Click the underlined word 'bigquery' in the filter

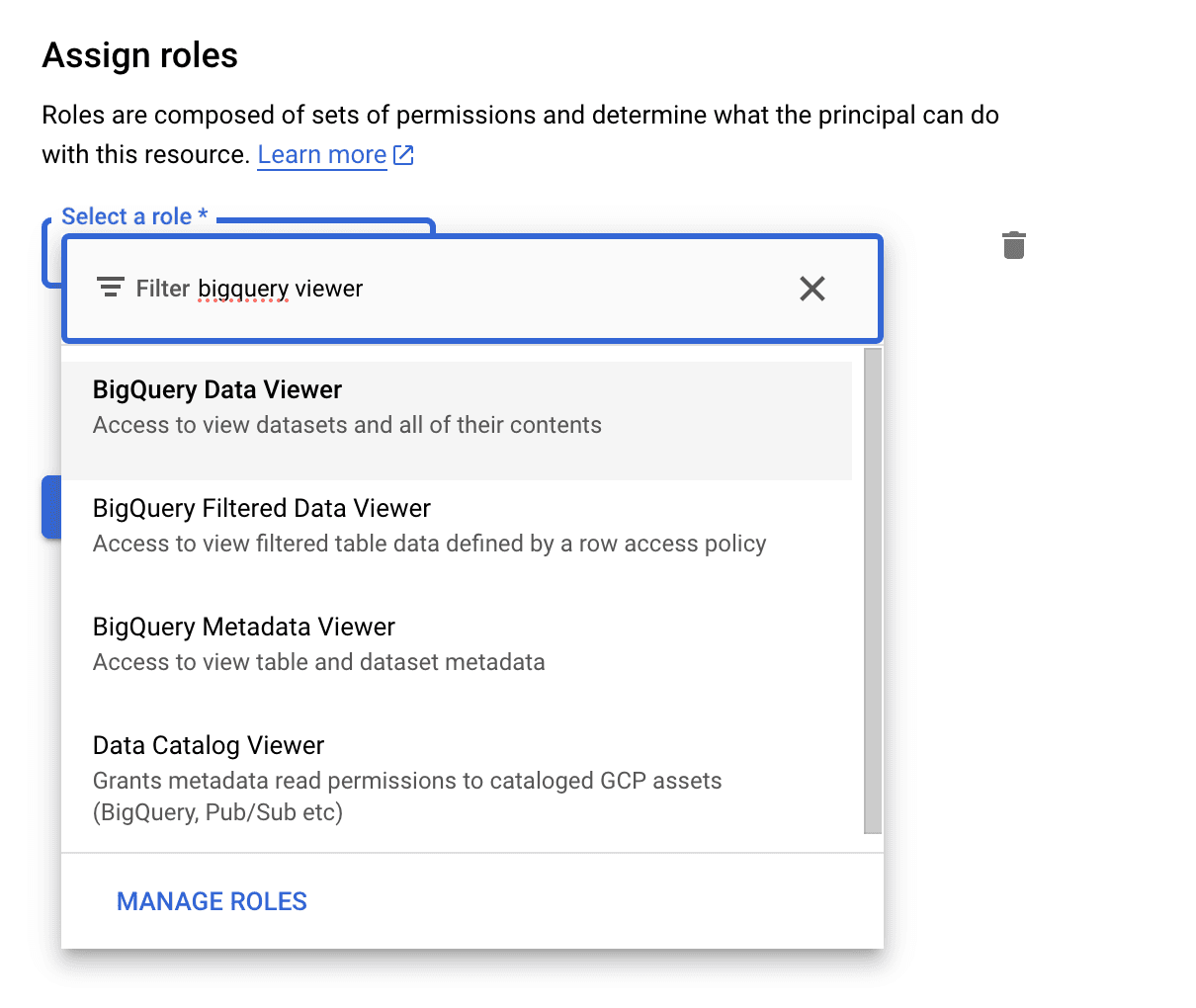243,289
